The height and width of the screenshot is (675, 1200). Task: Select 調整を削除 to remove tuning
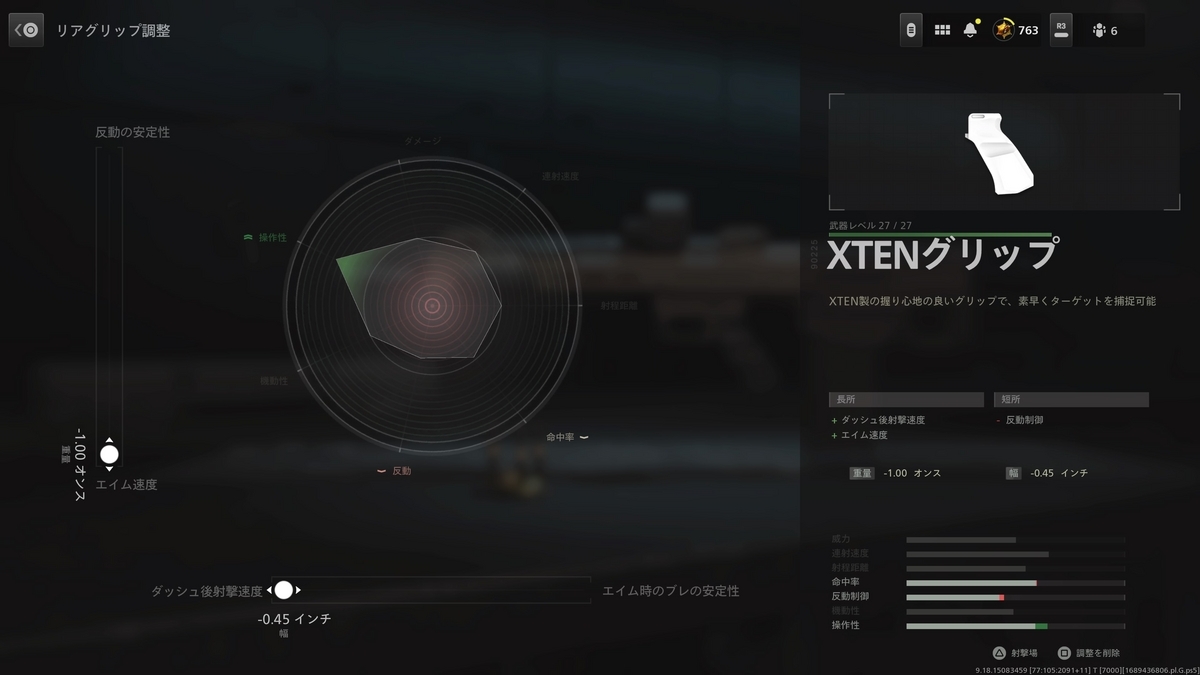1098,652
